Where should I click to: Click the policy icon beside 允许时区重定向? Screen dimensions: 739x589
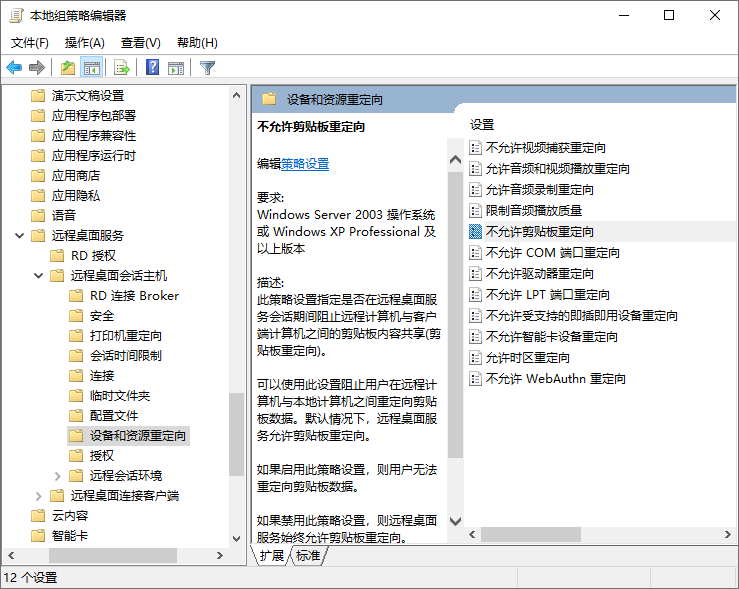(x=475, y=358)
